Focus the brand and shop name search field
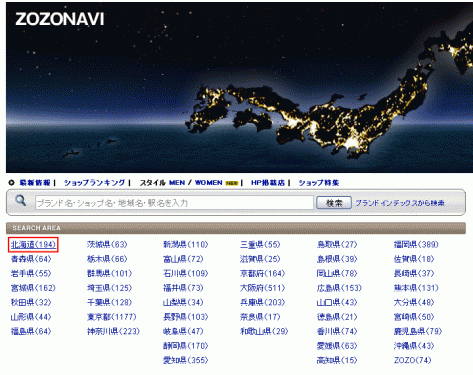This screenshot has height=375, width=473. pos(174,203)
